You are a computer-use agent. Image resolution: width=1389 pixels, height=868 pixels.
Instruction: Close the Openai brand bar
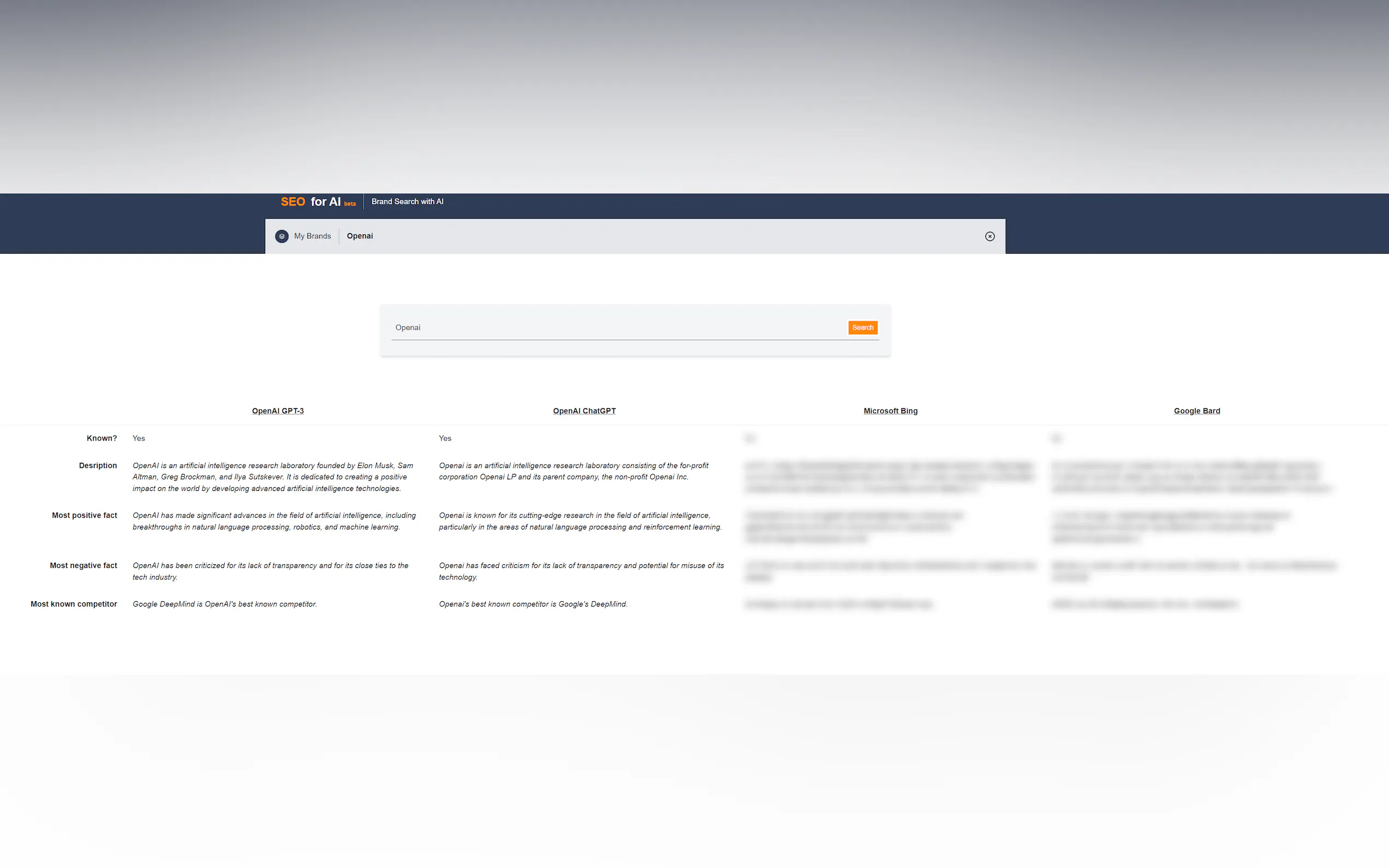(989, 236)
